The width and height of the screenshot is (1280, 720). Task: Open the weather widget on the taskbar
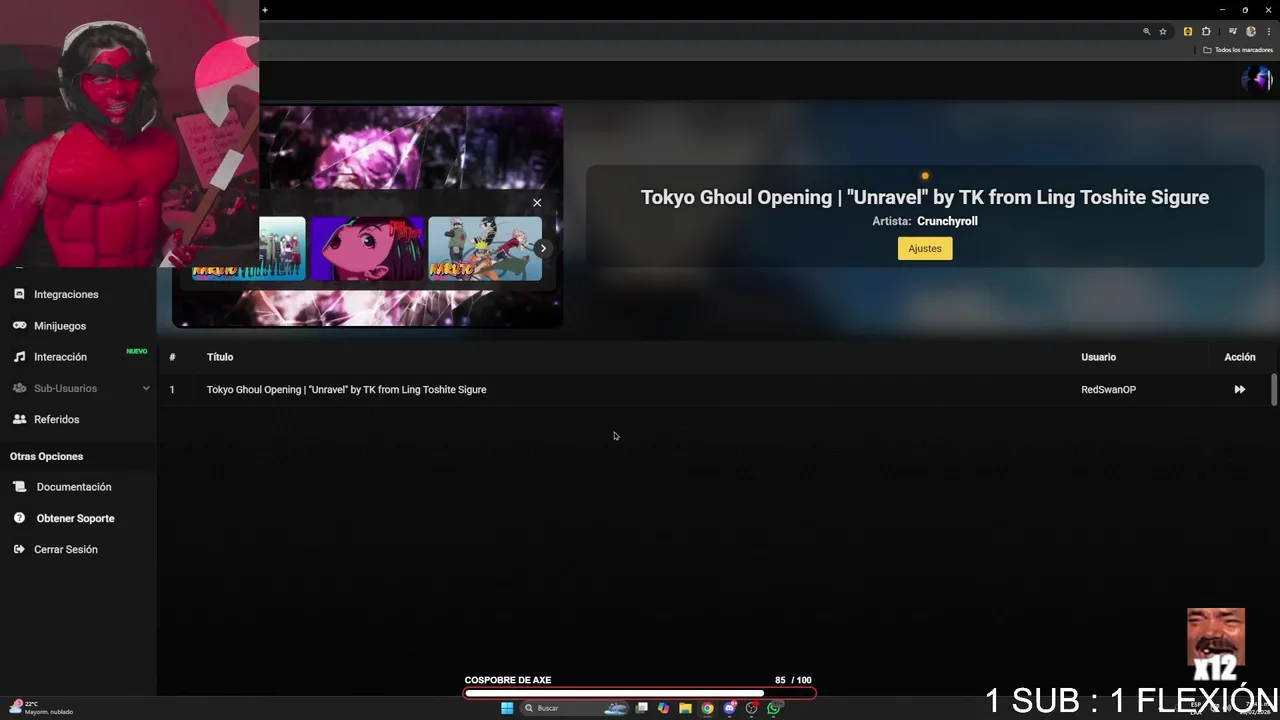coord(42,708)
